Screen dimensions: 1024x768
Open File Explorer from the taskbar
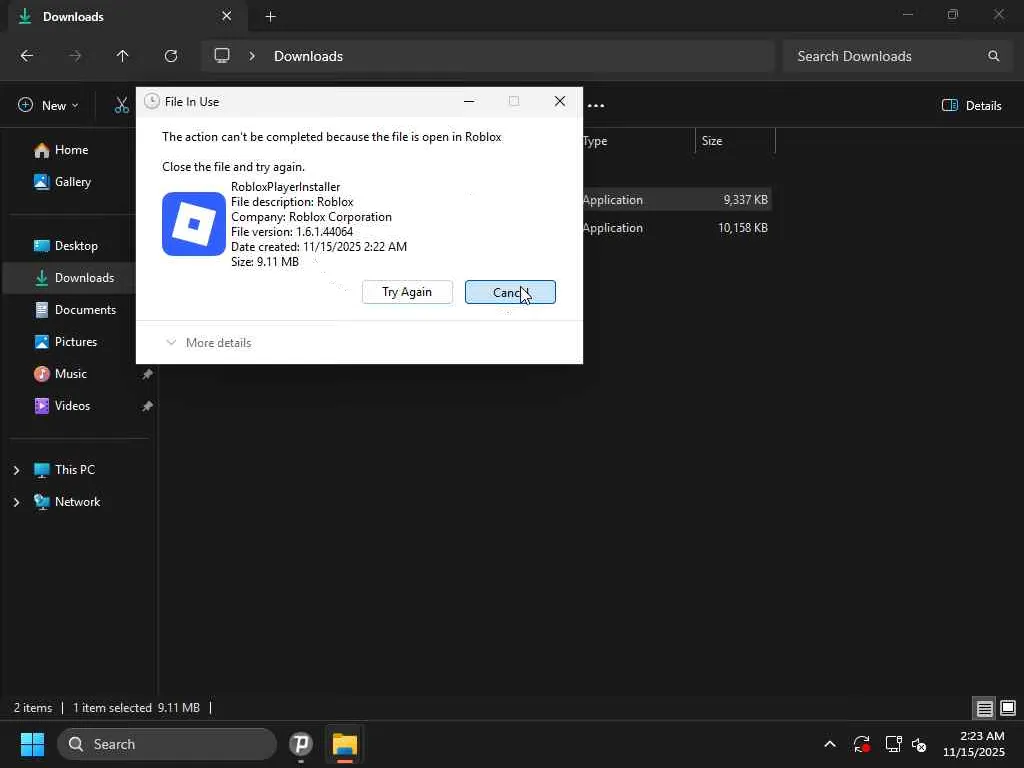[345, 744]
